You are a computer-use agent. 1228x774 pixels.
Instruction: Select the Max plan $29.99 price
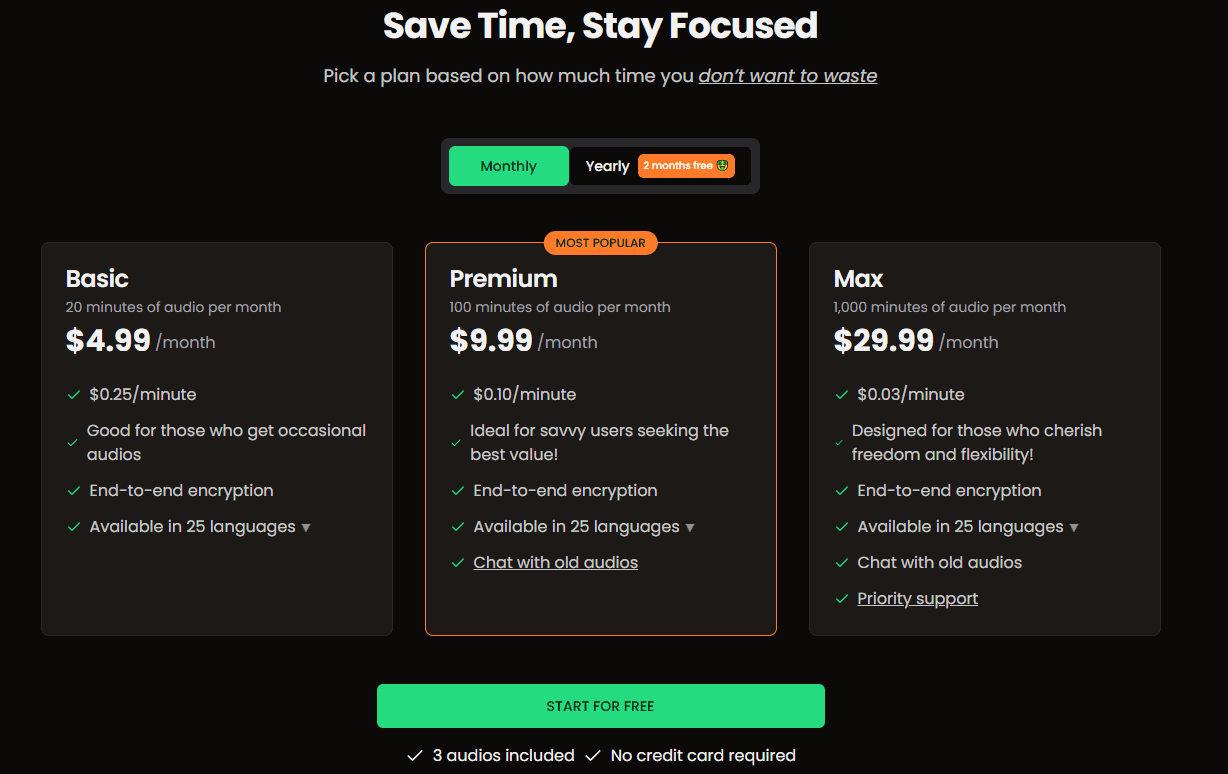[883, 341]
